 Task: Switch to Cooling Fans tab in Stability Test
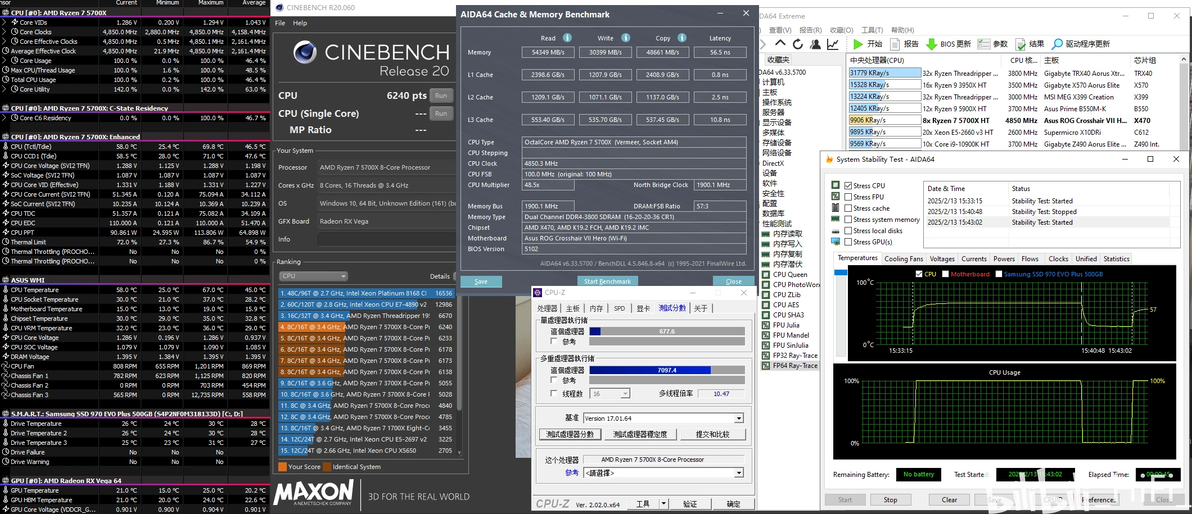[x=903, y=259]
